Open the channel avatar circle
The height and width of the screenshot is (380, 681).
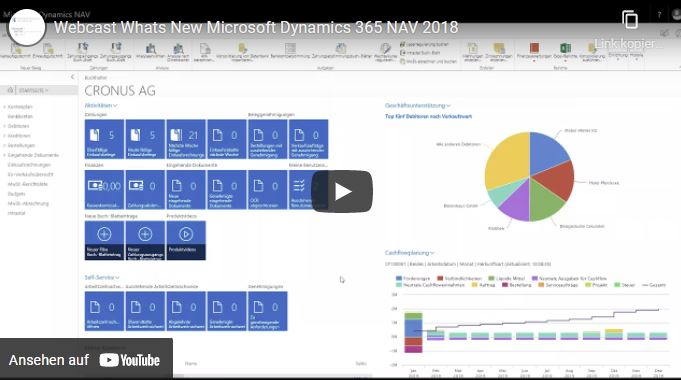click(x=27, y=27)
